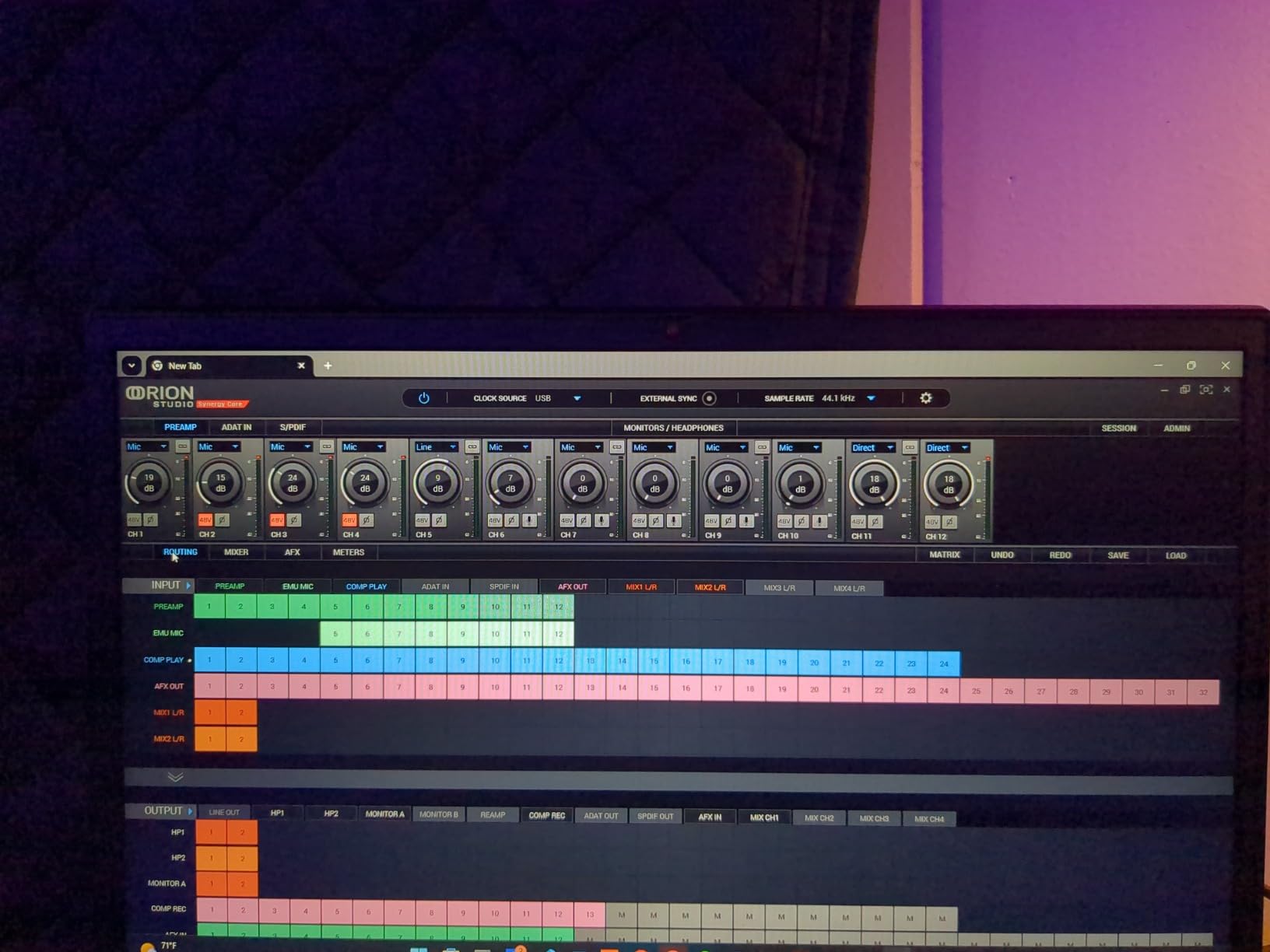The image size is (1270, 952).
Task: Open a new browser tab with plus icon
Action: [x=328, y=366]
